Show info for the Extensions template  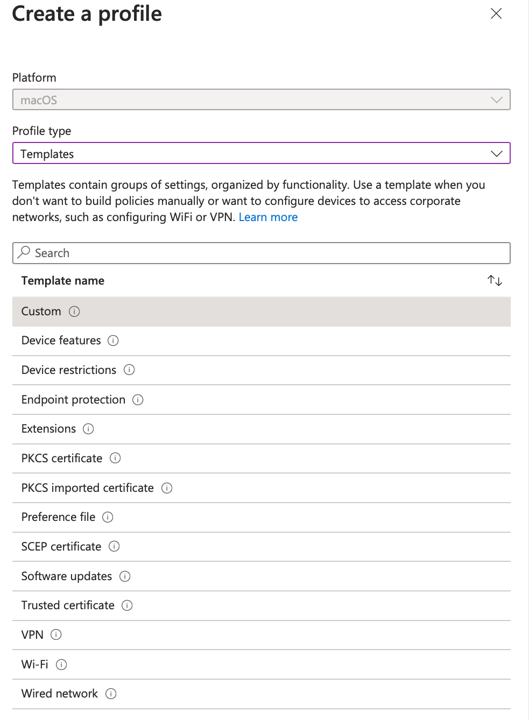[x=88, y=429]
